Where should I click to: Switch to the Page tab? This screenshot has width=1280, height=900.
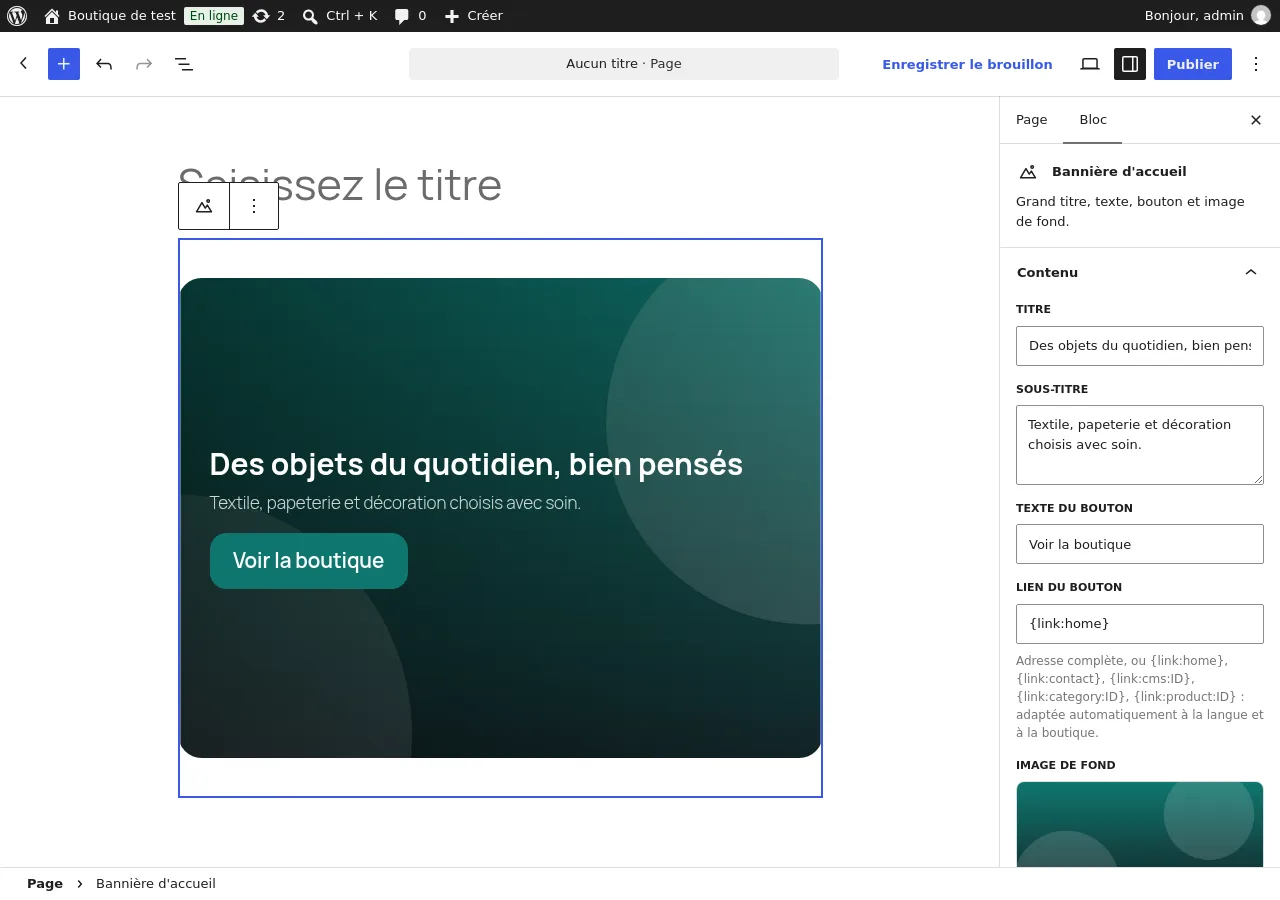pos(1032,120)
